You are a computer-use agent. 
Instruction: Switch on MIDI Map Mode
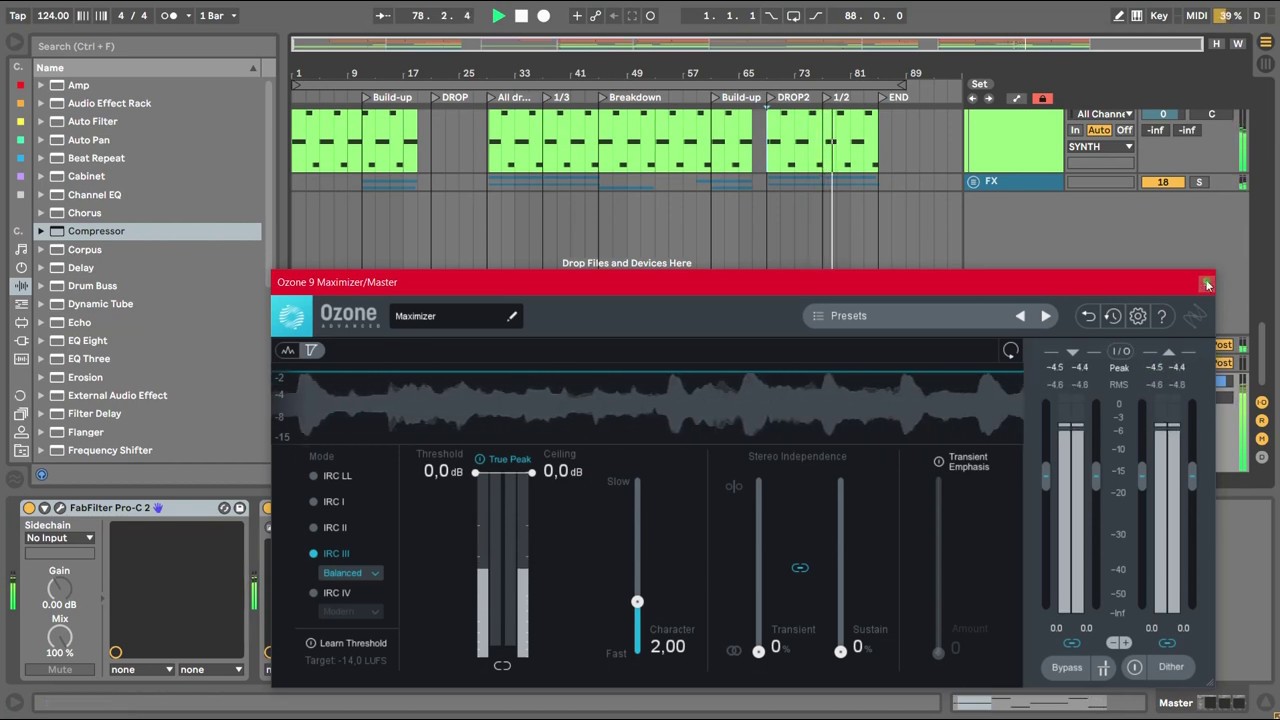[x=1196, y=16]
